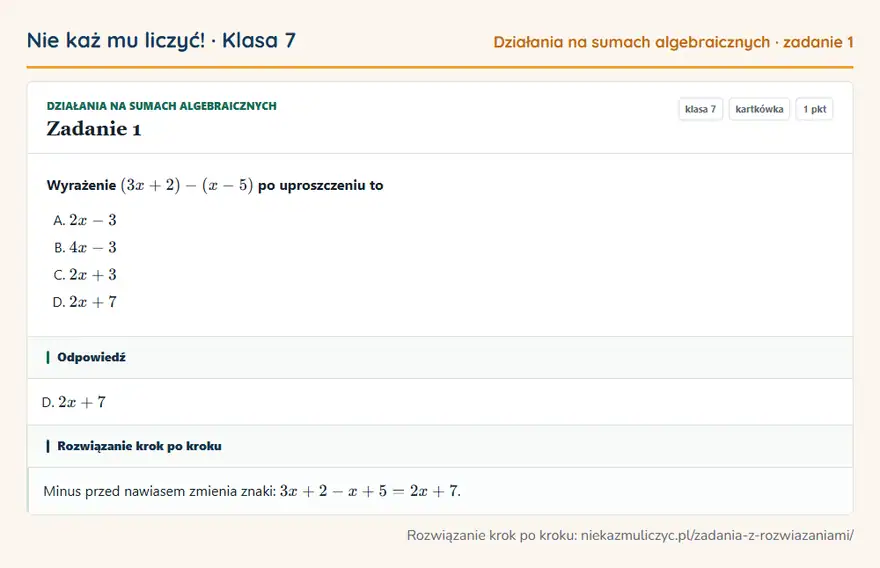Click the 'kartkówka' tag
Viewport: 880px width, 568px height.
(x=759, y=109)
